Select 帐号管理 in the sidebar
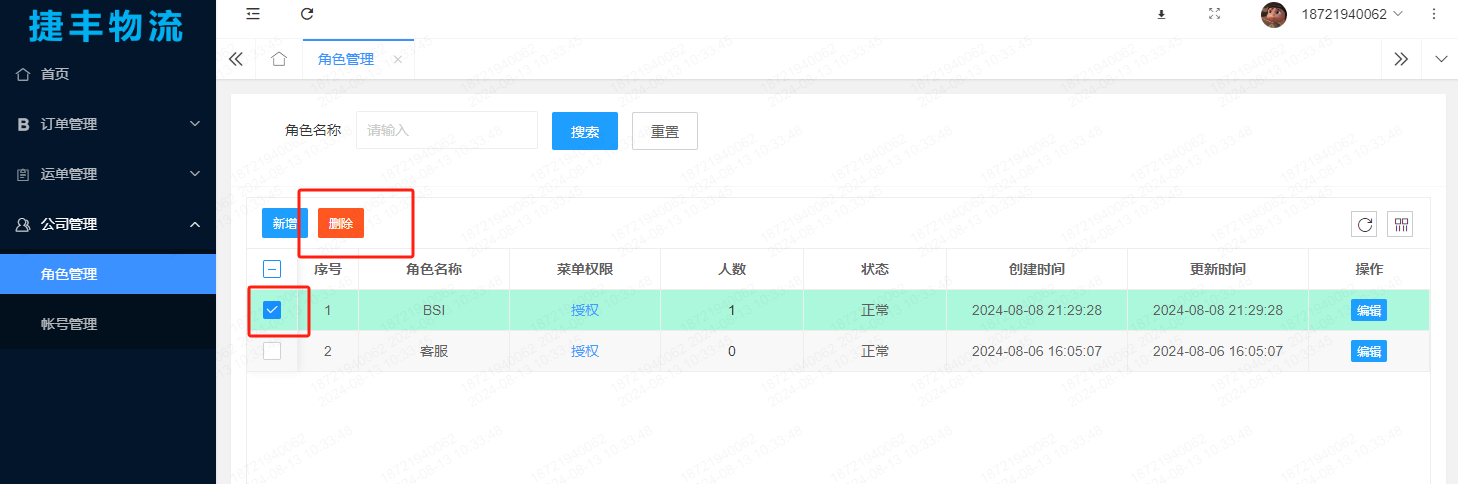The height and width of the screenshot is (484, 1458). 108,324
